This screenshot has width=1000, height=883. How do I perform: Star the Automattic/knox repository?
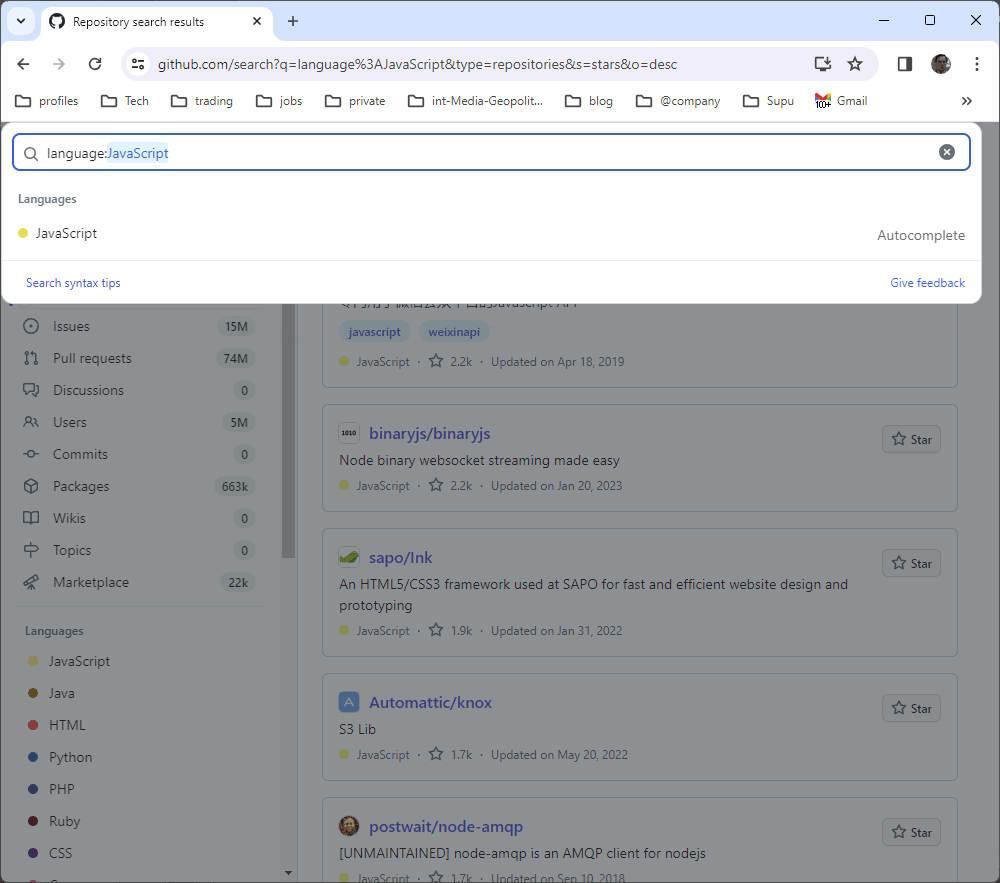[911, 709]
